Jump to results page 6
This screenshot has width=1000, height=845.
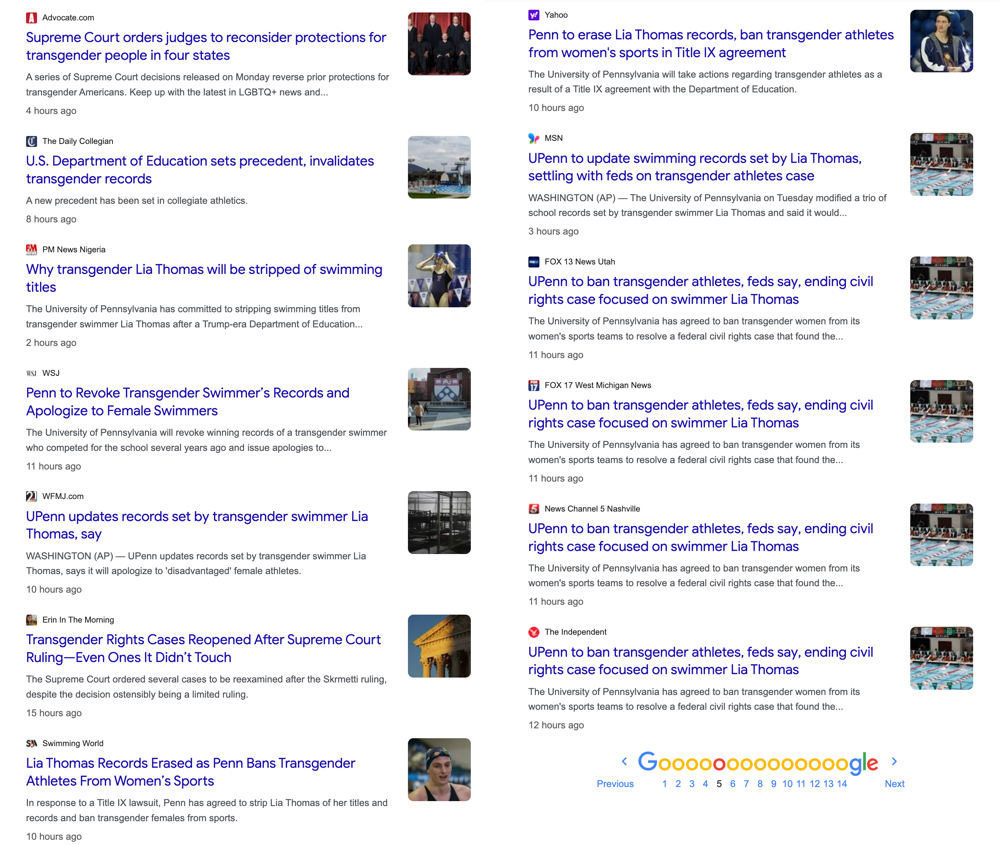tap(733, 784)
